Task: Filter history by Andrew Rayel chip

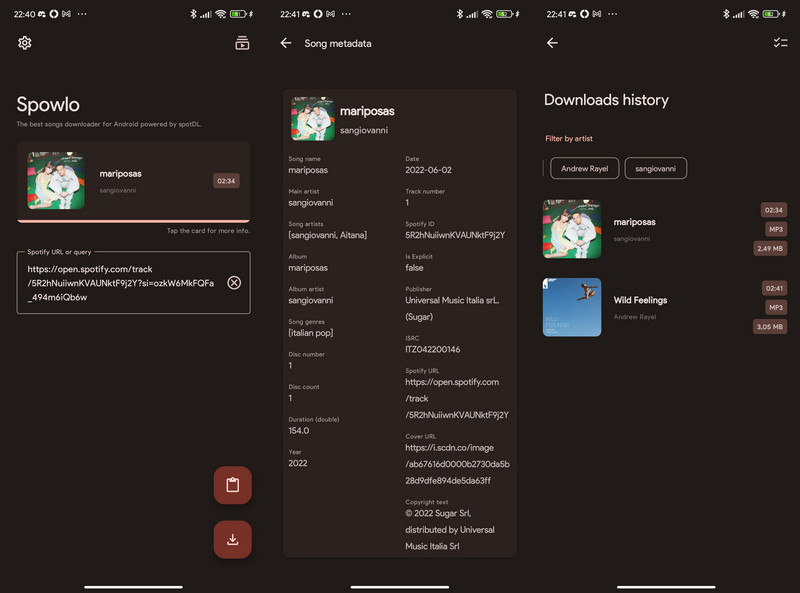Action: tap(585, 168)
